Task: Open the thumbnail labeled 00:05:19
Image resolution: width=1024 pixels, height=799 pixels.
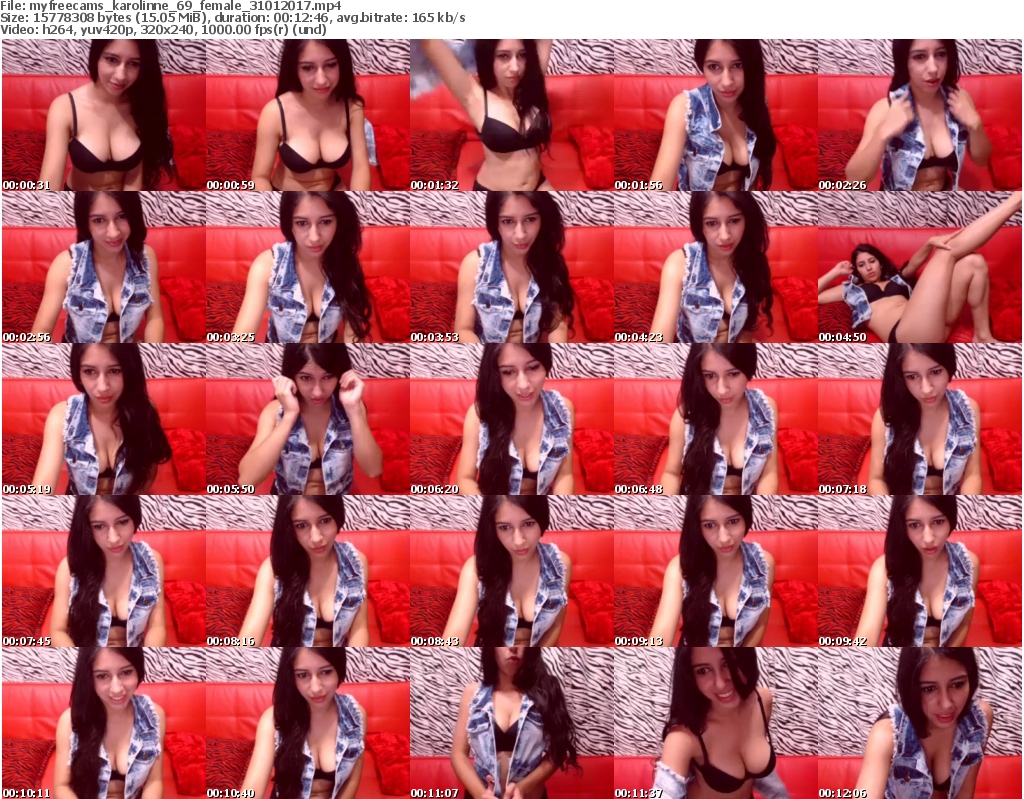Action: (x=103, y=420)
